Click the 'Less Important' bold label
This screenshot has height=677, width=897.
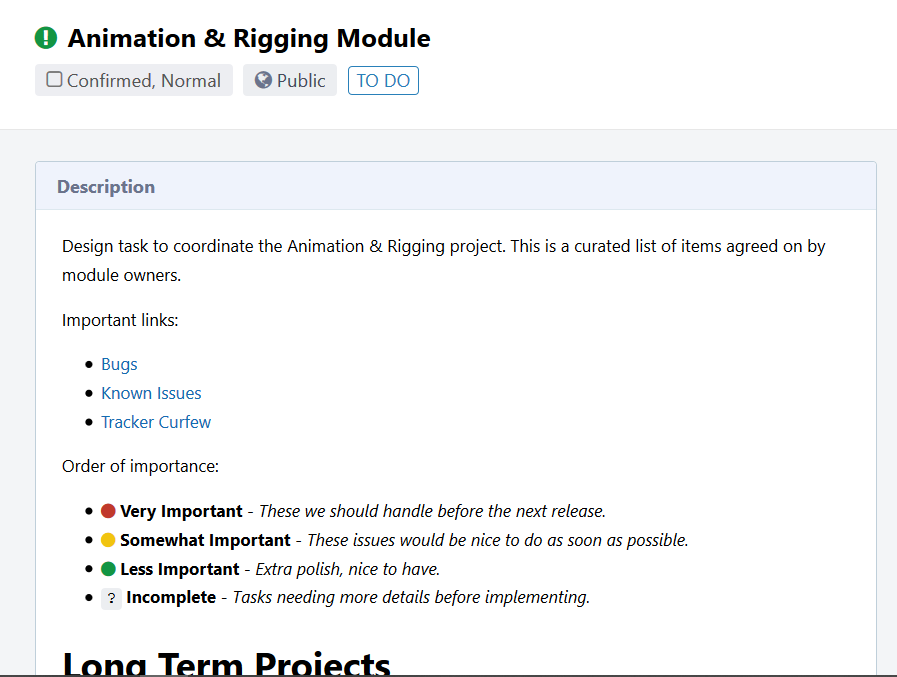point(180,569)
